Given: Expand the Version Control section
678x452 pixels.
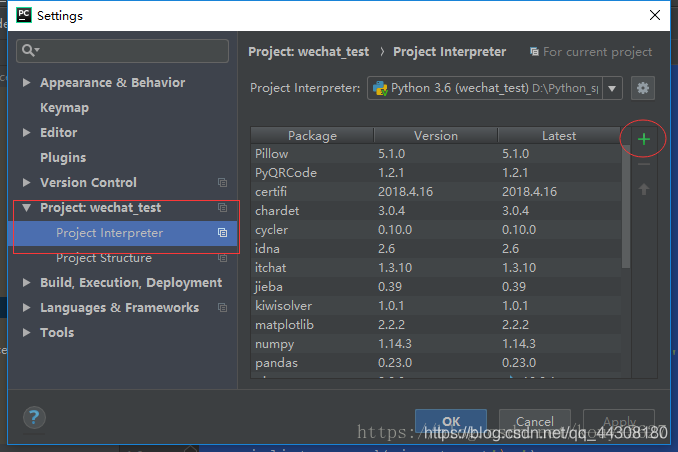Looking at the screenshot, I should coord(26,183).
